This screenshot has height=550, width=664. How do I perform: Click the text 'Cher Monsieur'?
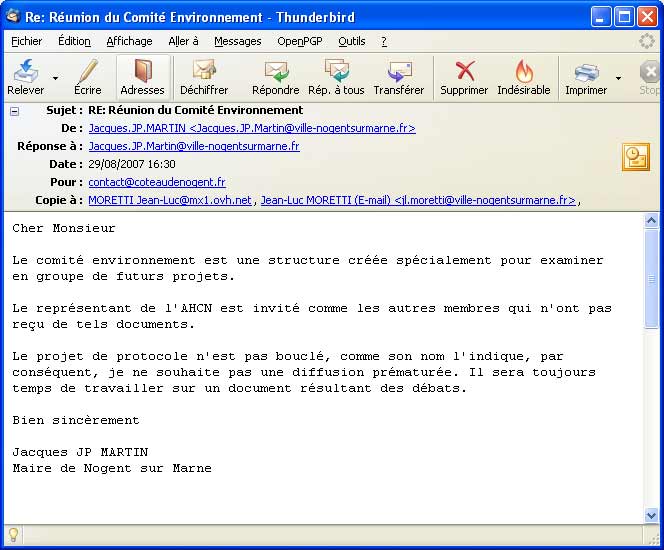(x=64, y=228)
